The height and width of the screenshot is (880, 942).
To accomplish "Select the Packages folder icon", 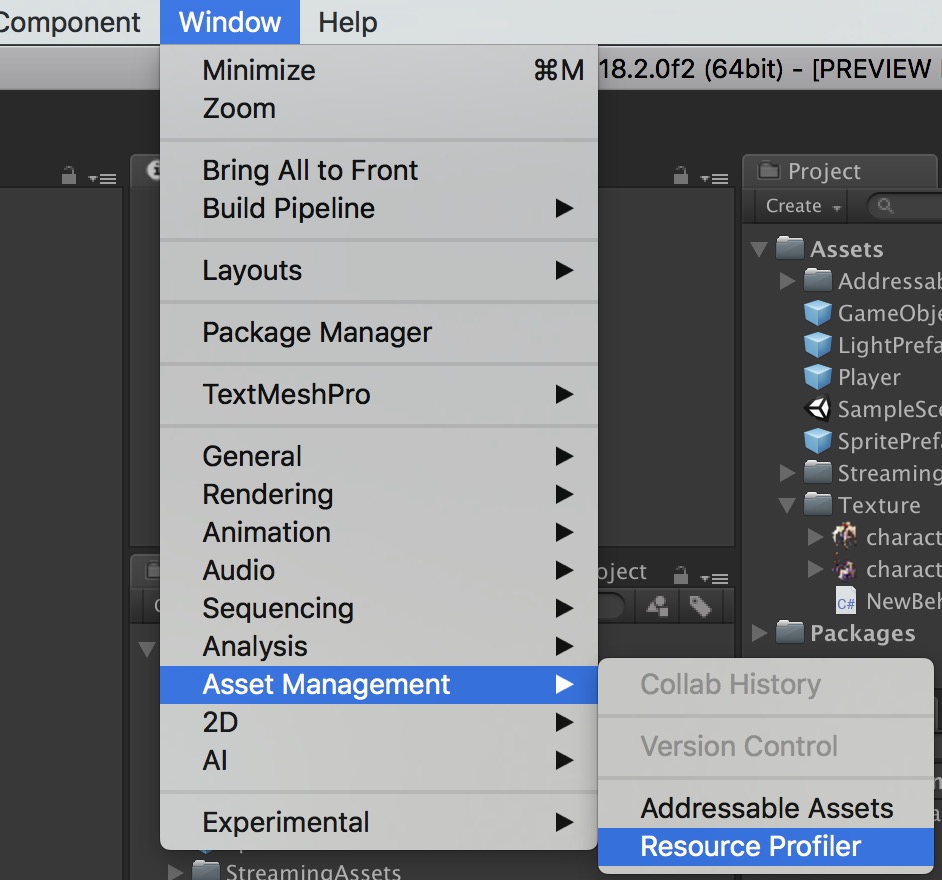I will (789, 632).
